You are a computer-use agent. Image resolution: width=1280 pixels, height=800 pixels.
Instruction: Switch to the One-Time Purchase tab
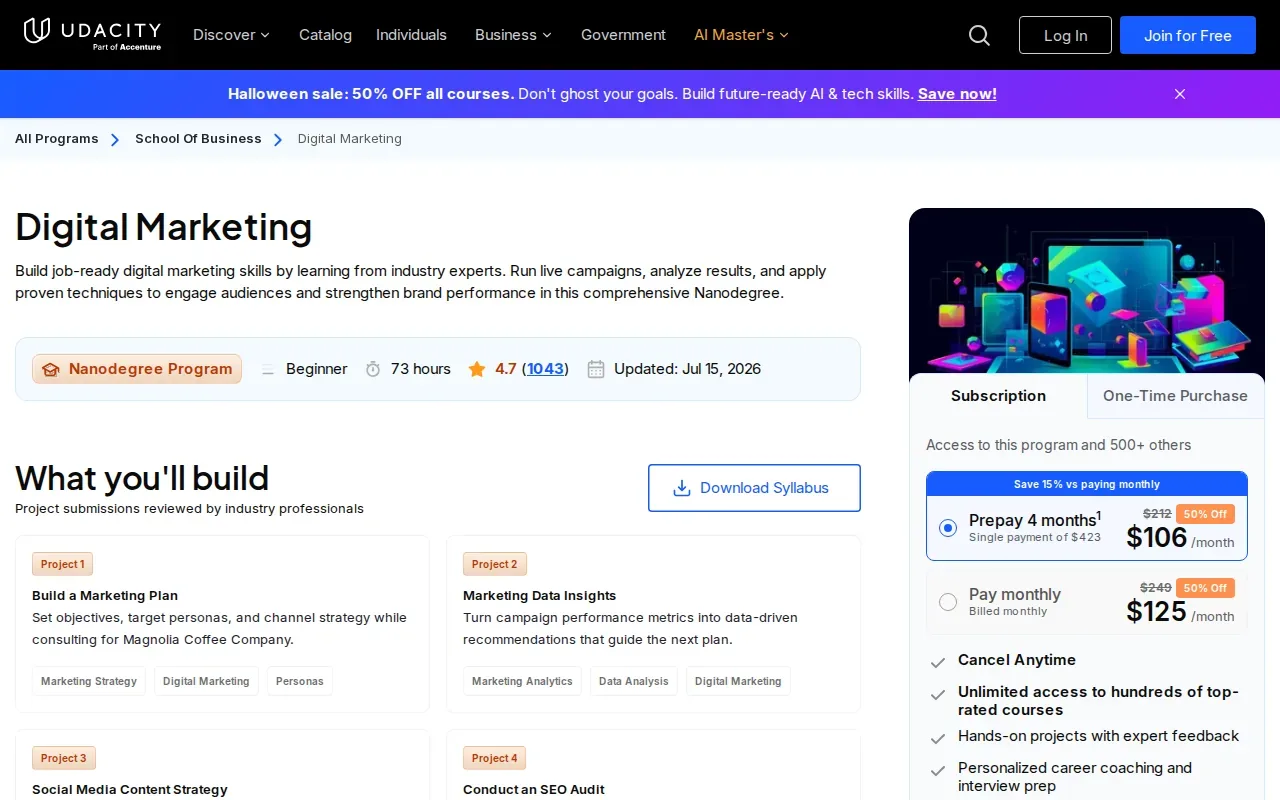click(1175, 396)
